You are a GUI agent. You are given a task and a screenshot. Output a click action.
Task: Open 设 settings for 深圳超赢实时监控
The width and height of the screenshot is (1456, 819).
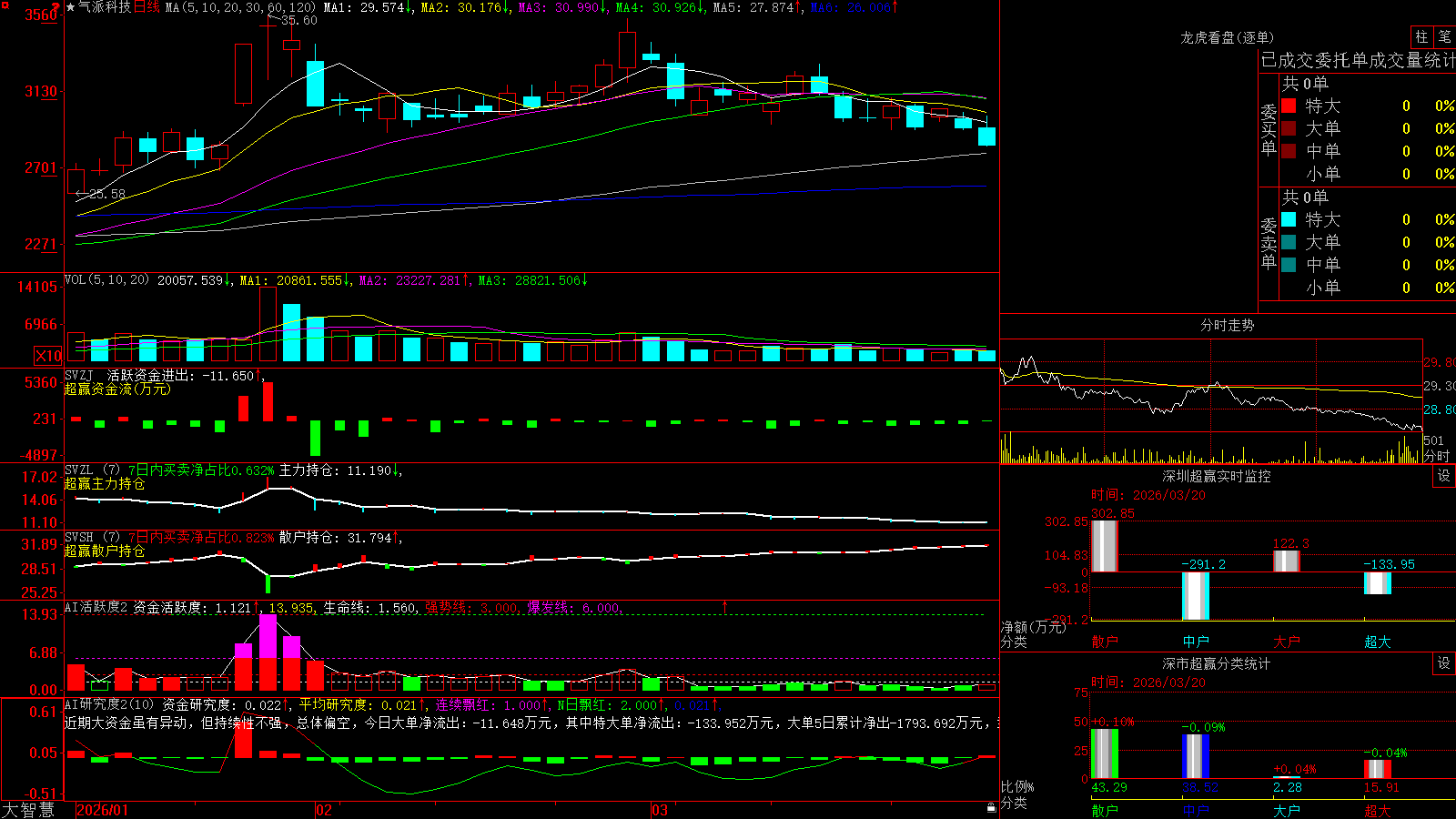(x=1444, y=476)
